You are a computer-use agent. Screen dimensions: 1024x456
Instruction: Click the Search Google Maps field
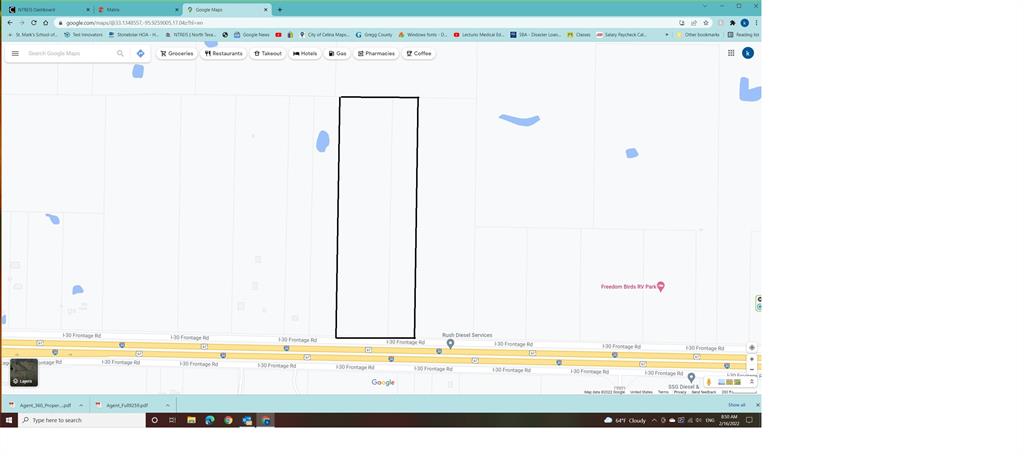68,53
